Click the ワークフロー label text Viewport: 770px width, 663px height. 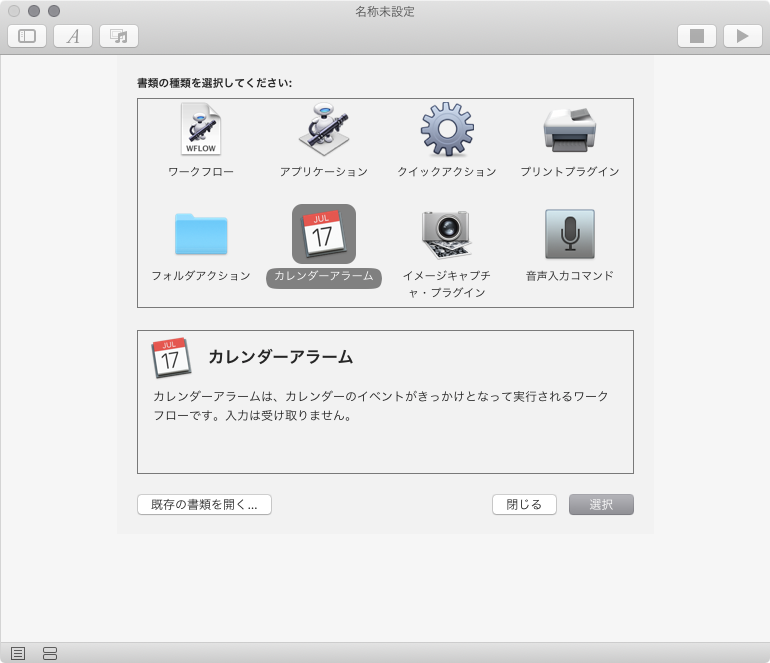[x=201, y=172]
